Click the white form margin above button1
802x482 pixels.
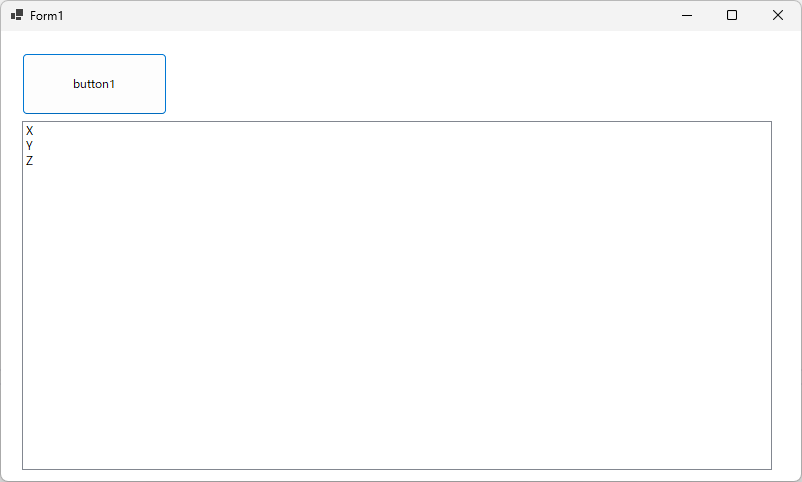click(95, 42)
